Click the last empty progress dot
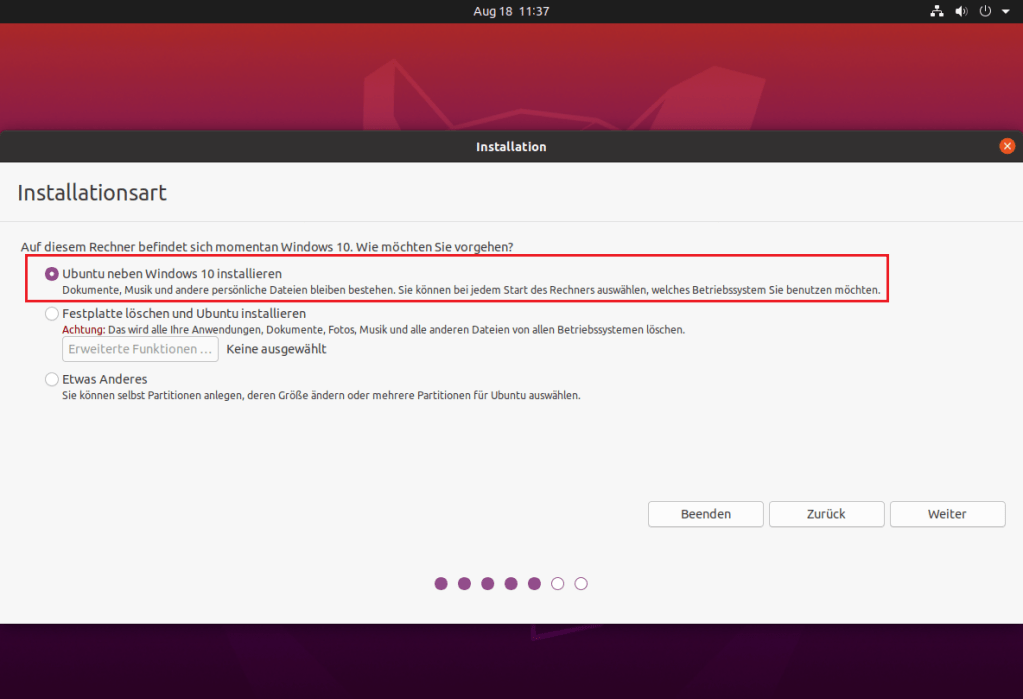The image size is (1023, 699). pyautogui.click(x=581, y=584)
